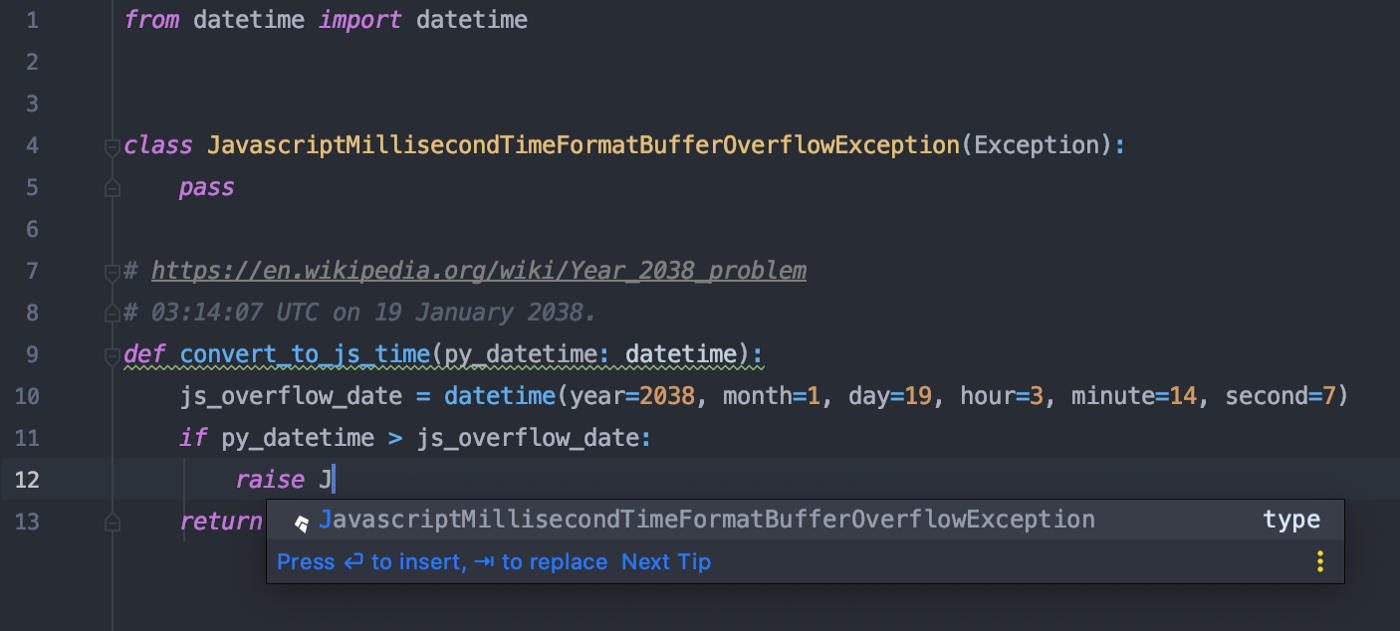Click the Exception base class in parentheses
The width and height of the screenshot is (1400, 631).
[x=1036, y=146]
